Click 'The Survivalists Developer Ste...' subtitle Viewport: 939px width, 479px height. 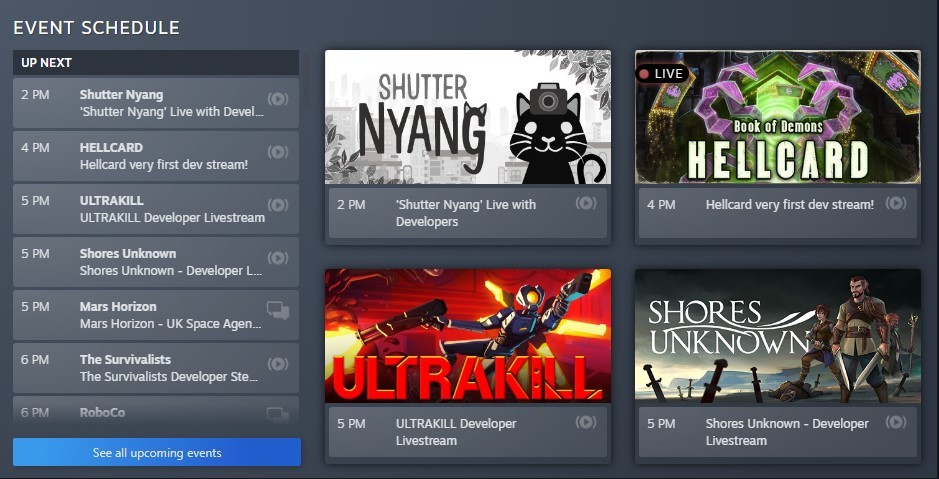pos(169,377)
